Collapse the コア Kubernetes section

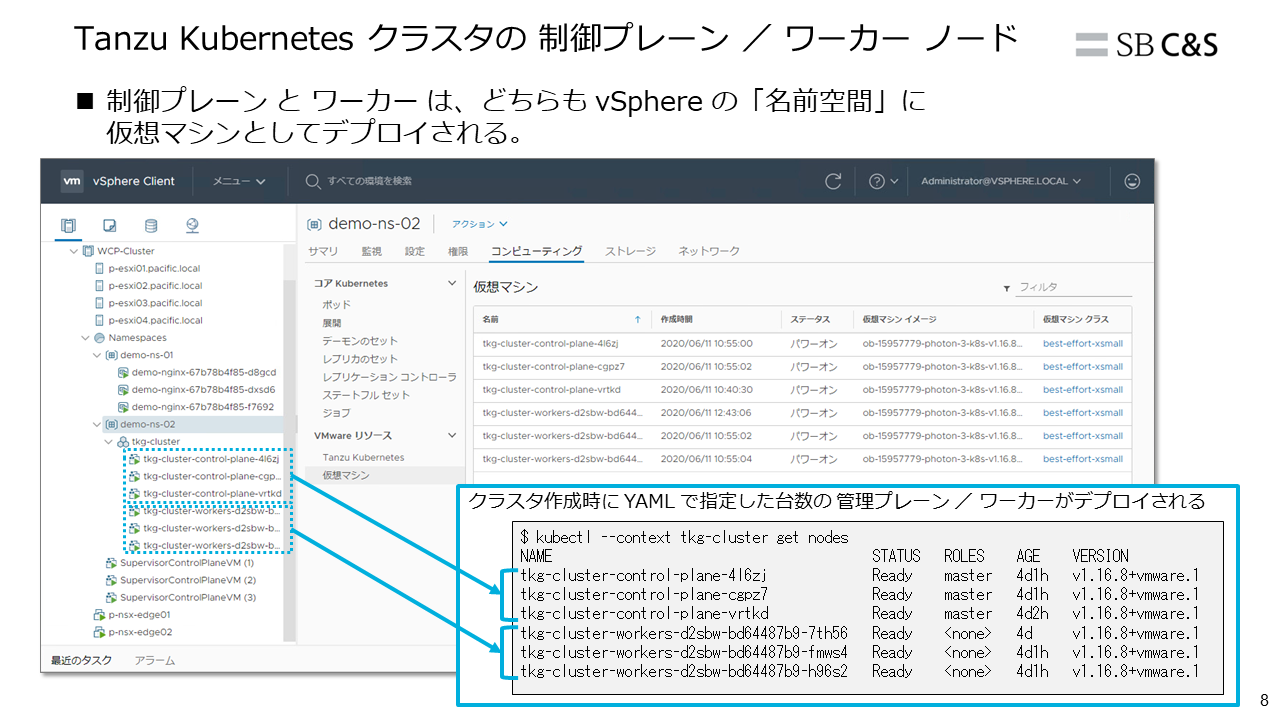451,283
